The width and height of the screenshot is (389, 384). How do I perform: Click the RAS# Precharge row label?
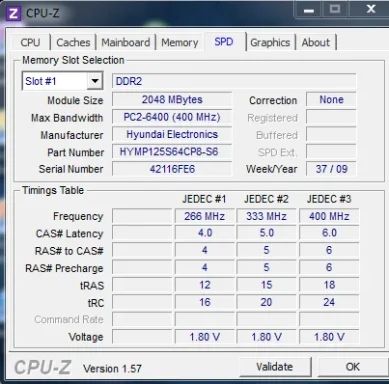[x=64, y=268]
